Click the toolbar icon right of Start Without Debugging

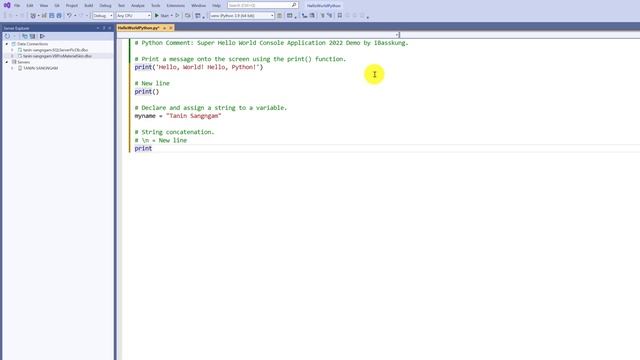188,16
